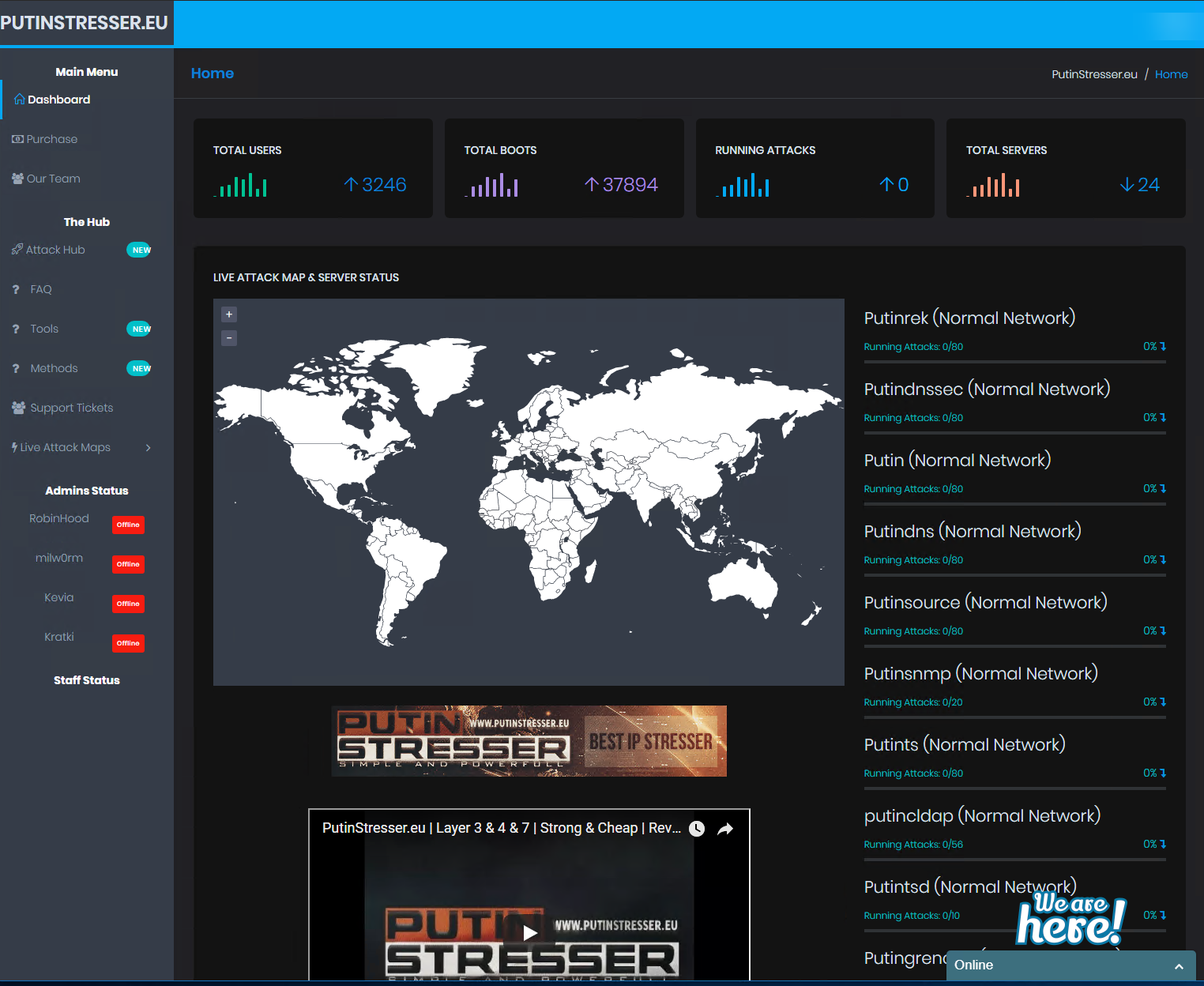
Task: Click the video Watch Later clock icon
Action: (697, 829)
